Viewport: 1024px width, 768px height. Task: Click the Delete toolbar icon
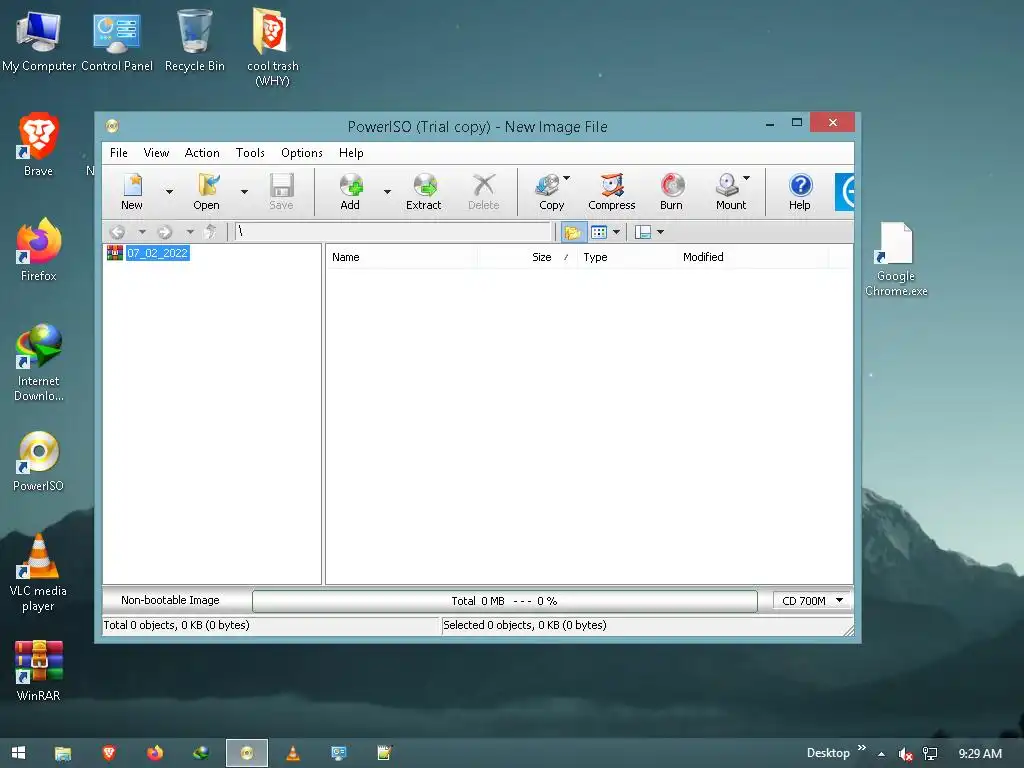[x=484, y=191]
